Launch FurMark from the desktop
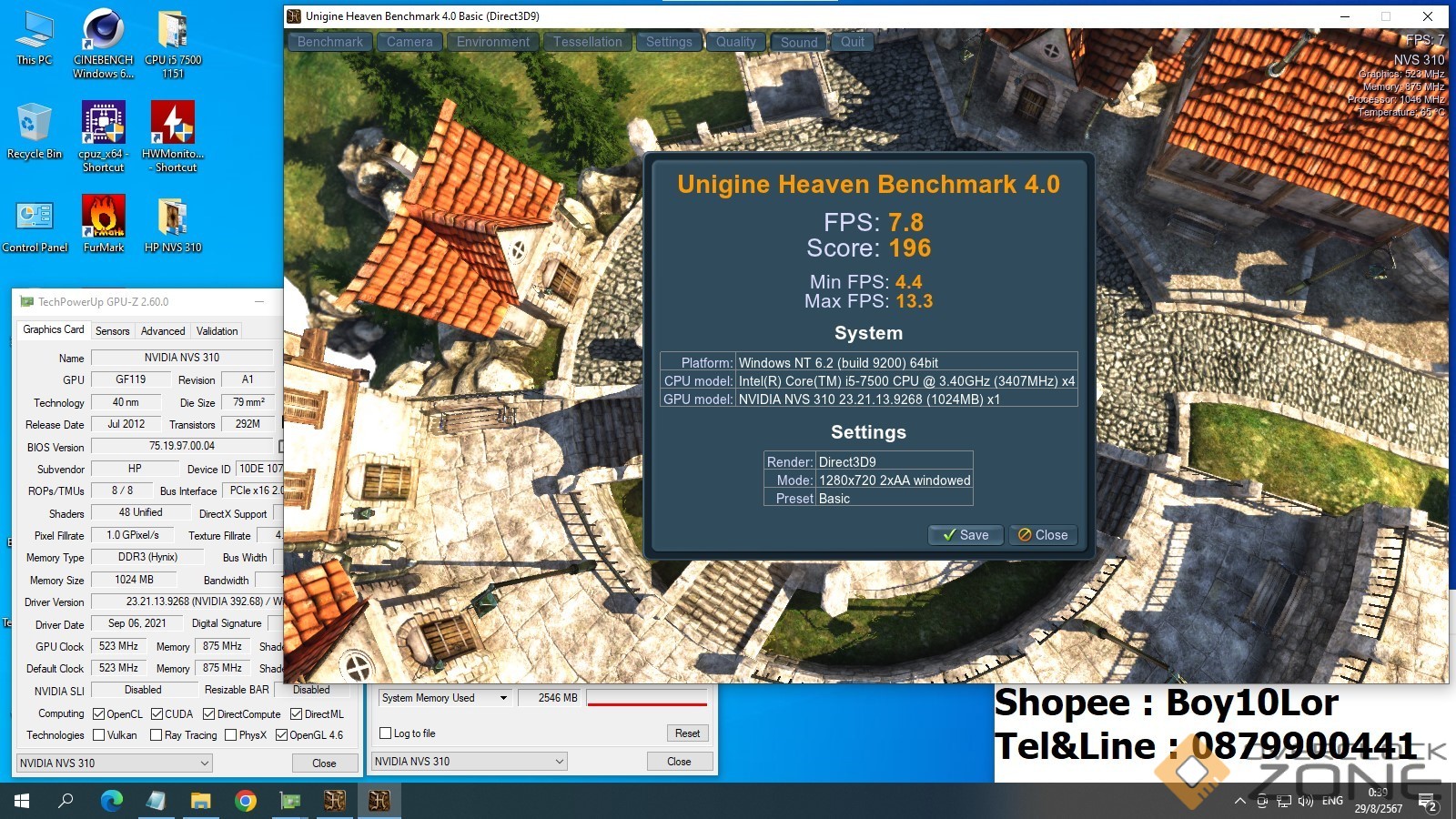 103,225
